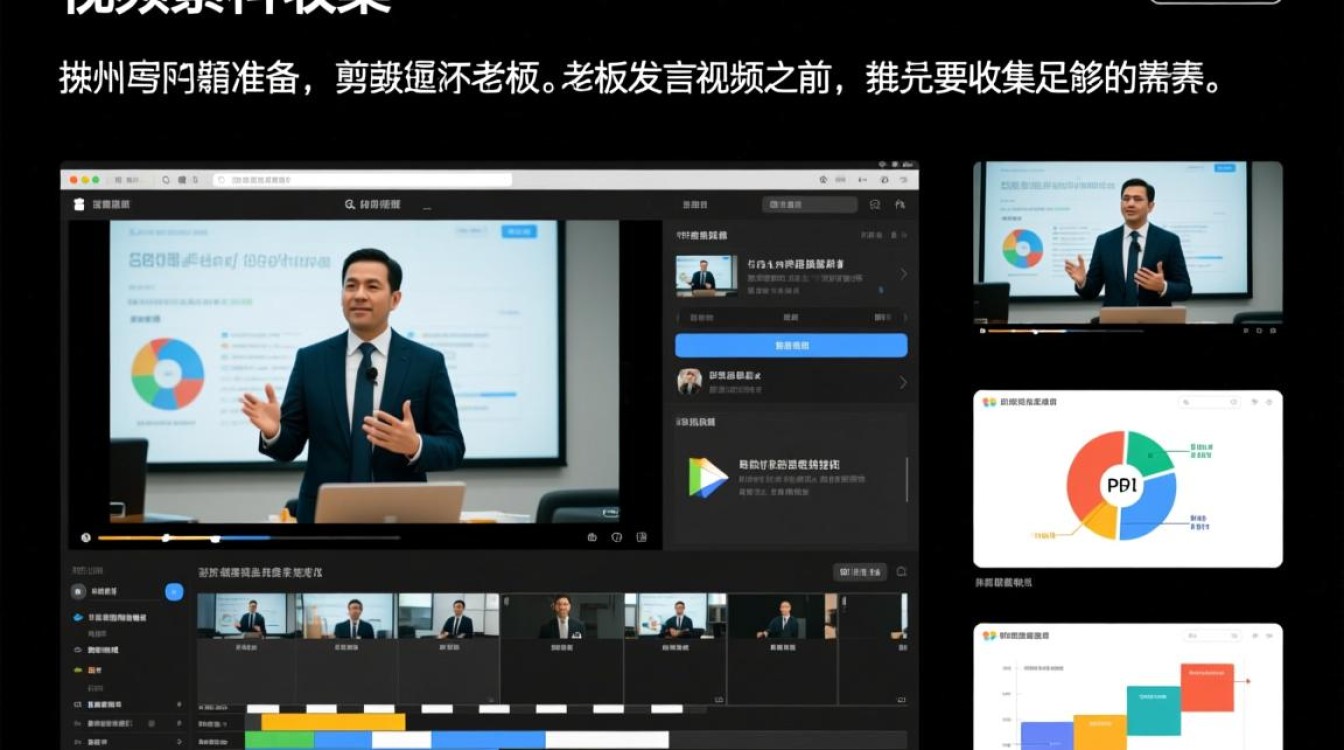Click the small blue button on the presentation slide
Screen dimensions: 1344x750
click(x=518, y=231)
